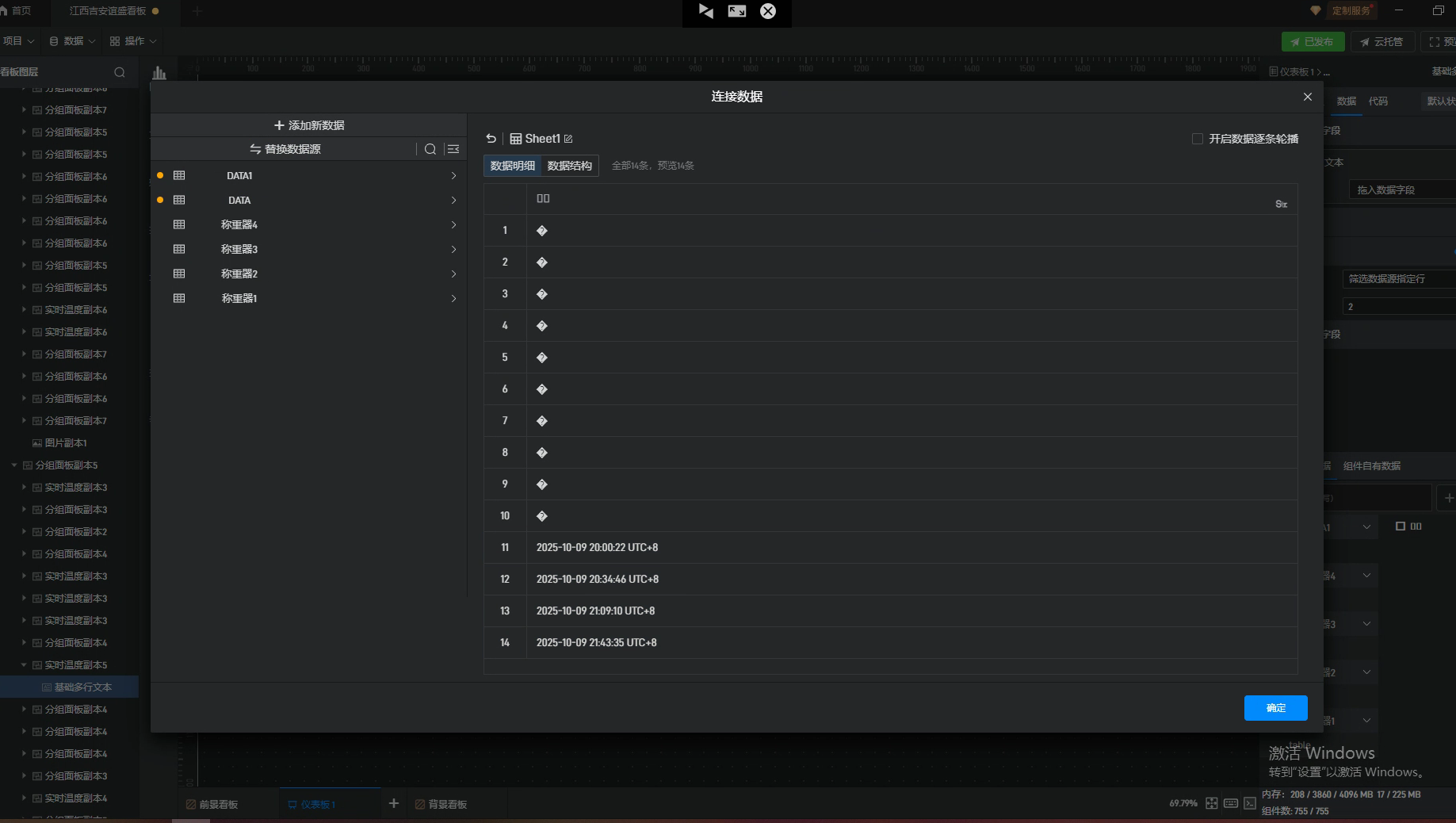Switch to the 数据结构 tab

(569, 166)
